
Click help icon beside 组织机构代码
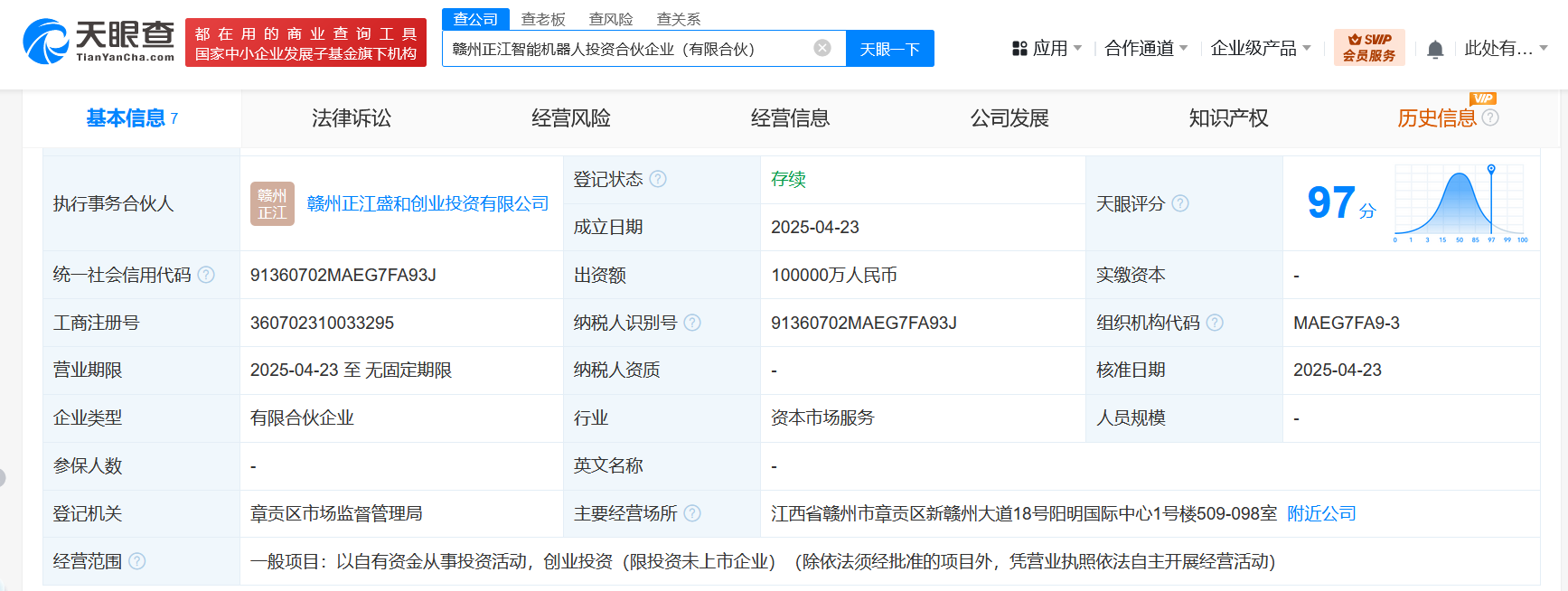(x=1215, y=323)
